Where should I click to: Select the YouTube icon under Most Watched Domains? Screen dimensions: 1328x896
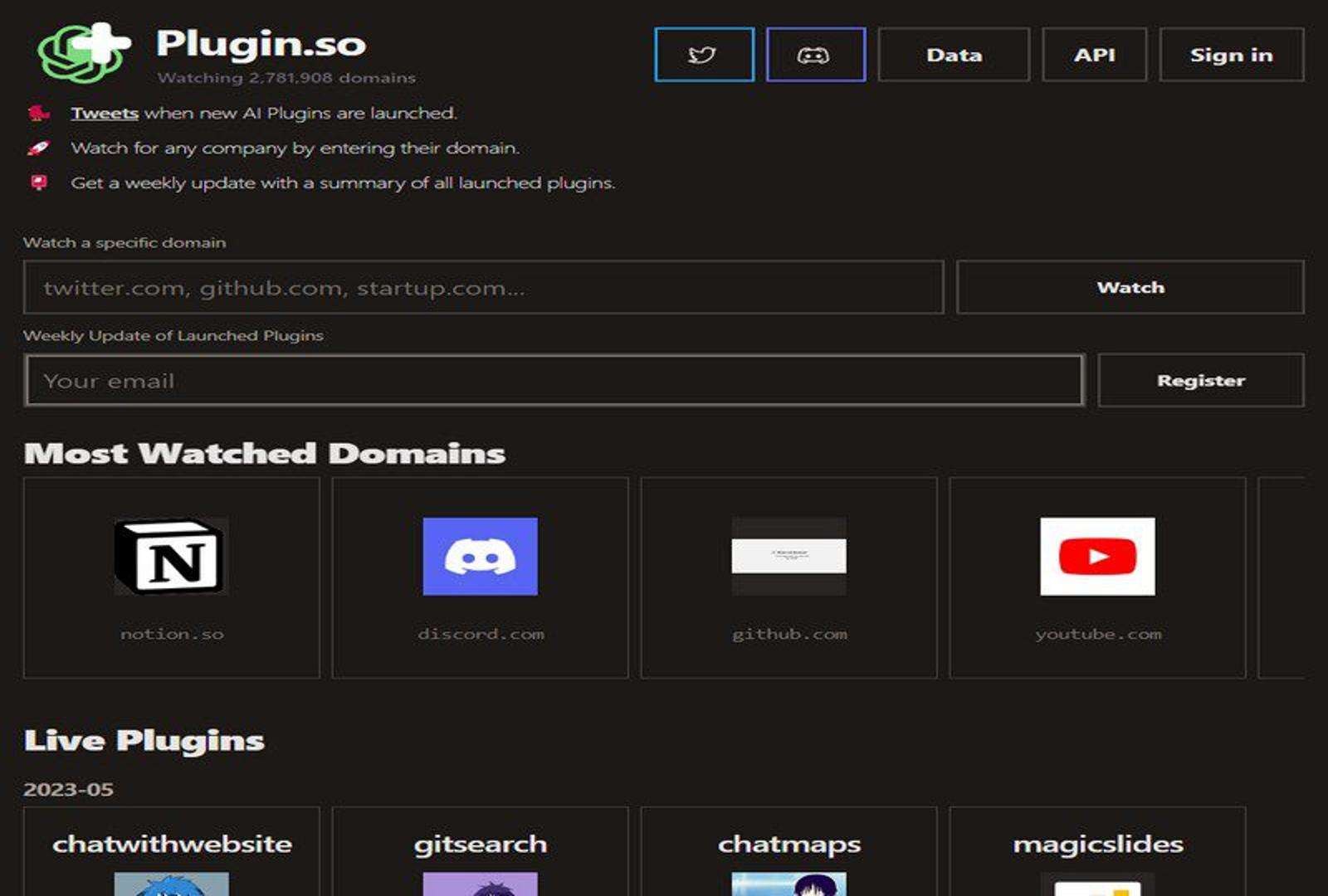(x=1097, y=558)
